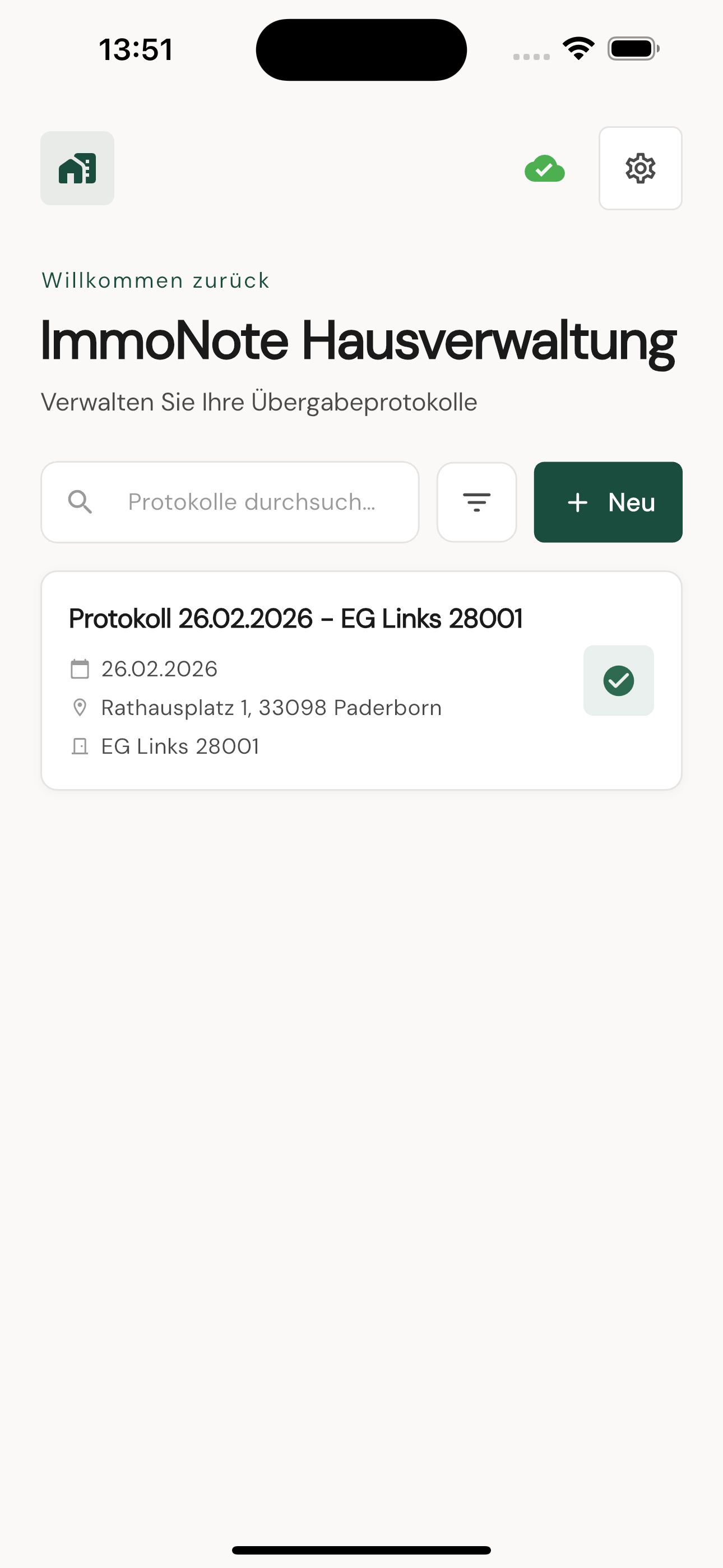The image size is (723, 1568).
Task: Tap the calendar icon in protocol card
Action: click(80, 669)
